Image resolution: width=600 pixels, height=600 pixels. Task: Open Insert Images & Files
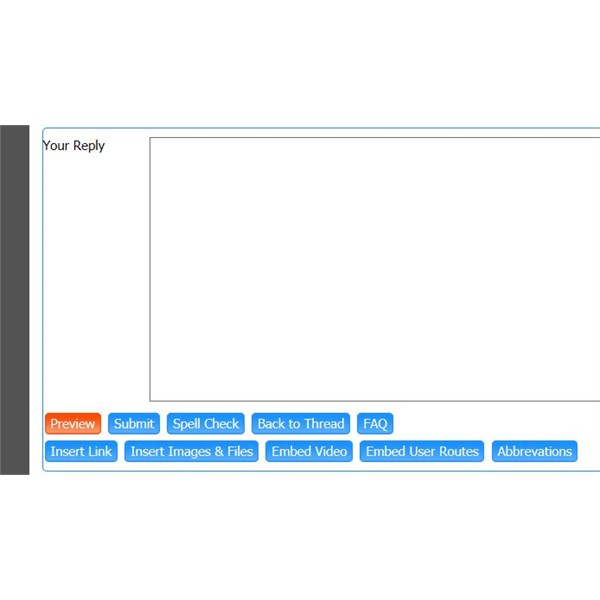click(x=191, y=451)
